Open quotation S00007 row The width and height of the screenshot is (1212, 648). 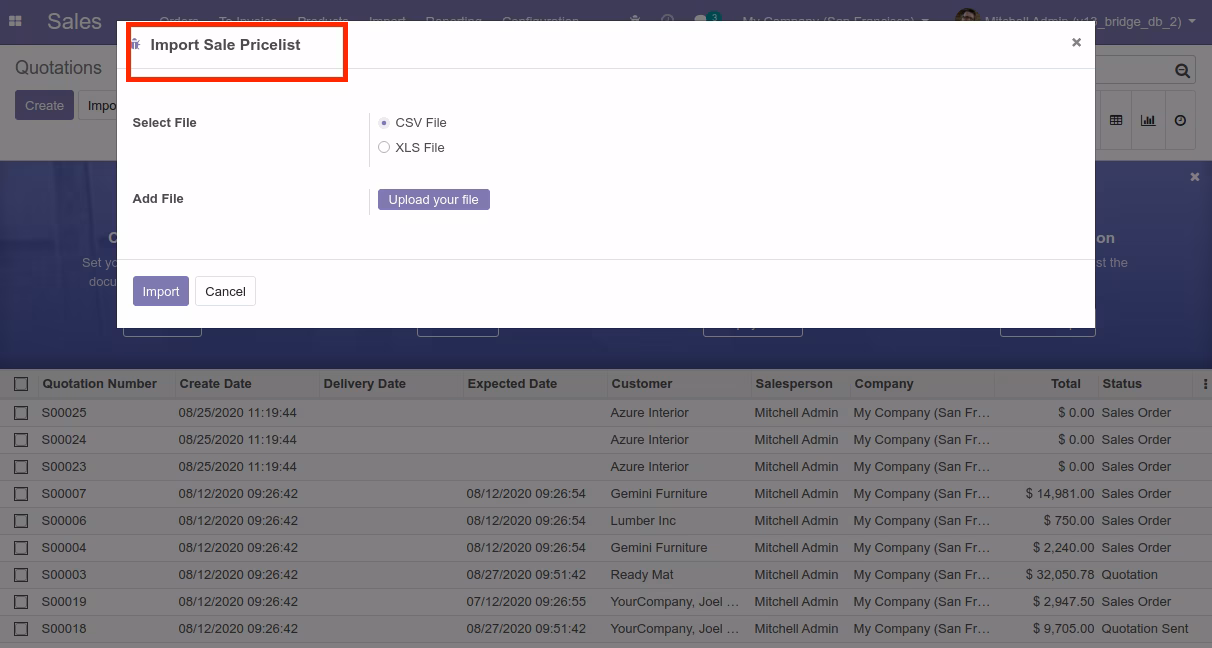606,494
